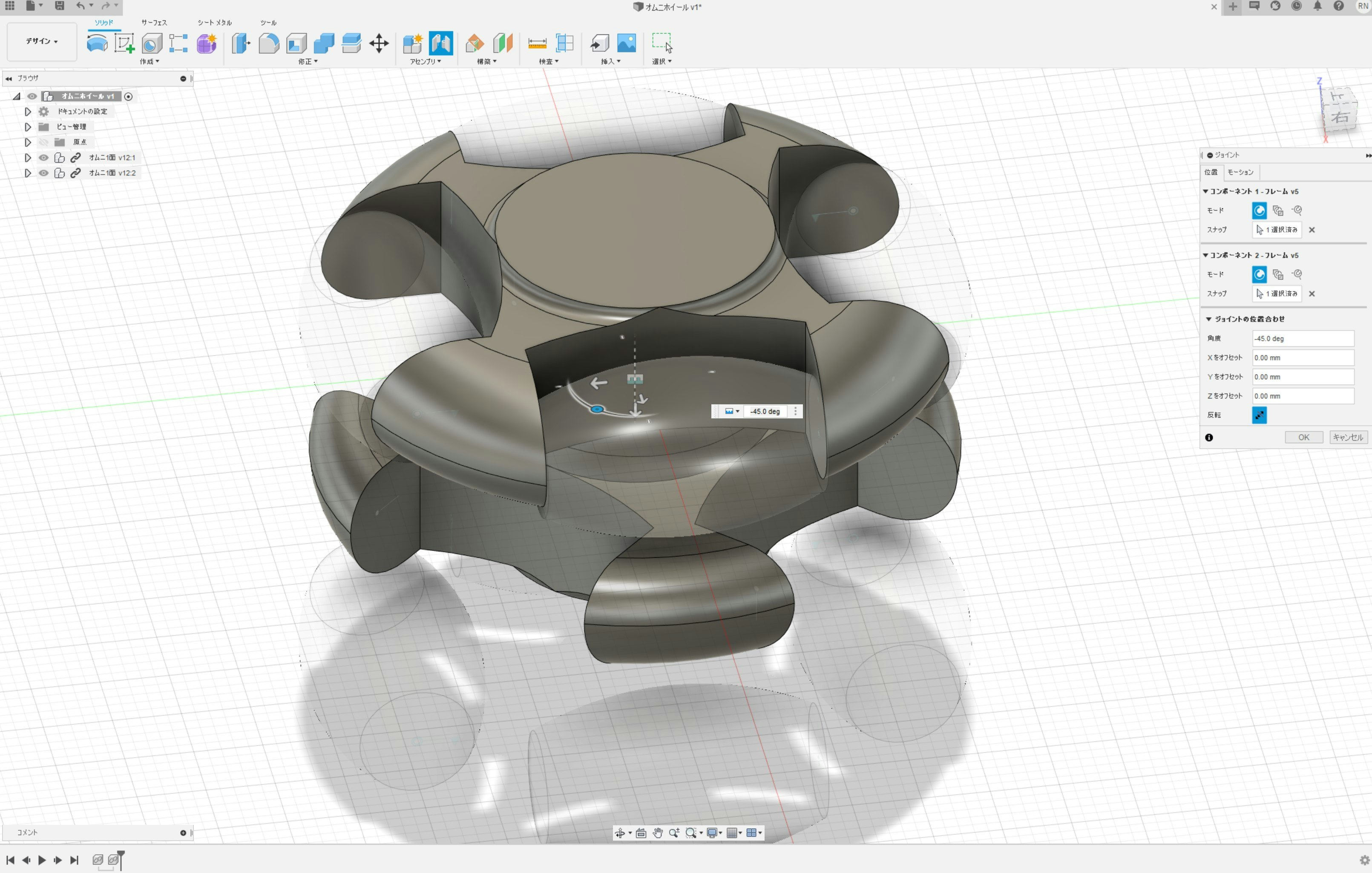Image resolution: width=1372 pixels, height=873 pixels.
Task: Open the Insert Canvas image icon
Action: (626, 43)
